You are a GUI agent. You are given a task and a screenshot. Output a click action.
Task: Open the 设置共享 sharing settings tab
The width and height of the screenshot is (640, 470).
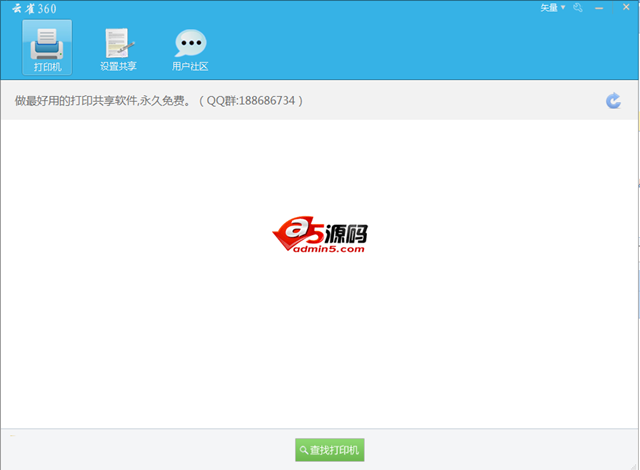click(x=118, y=50)
